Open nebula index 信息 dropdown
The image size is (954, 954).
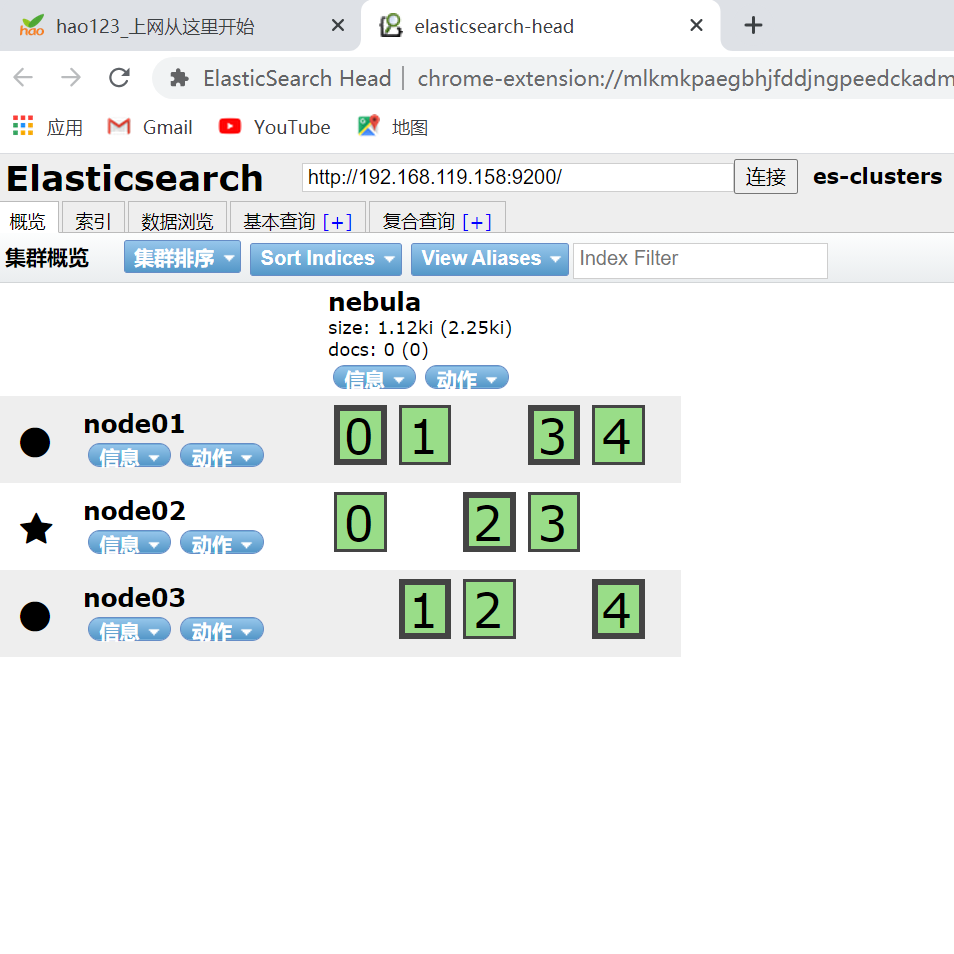[374, 378]
